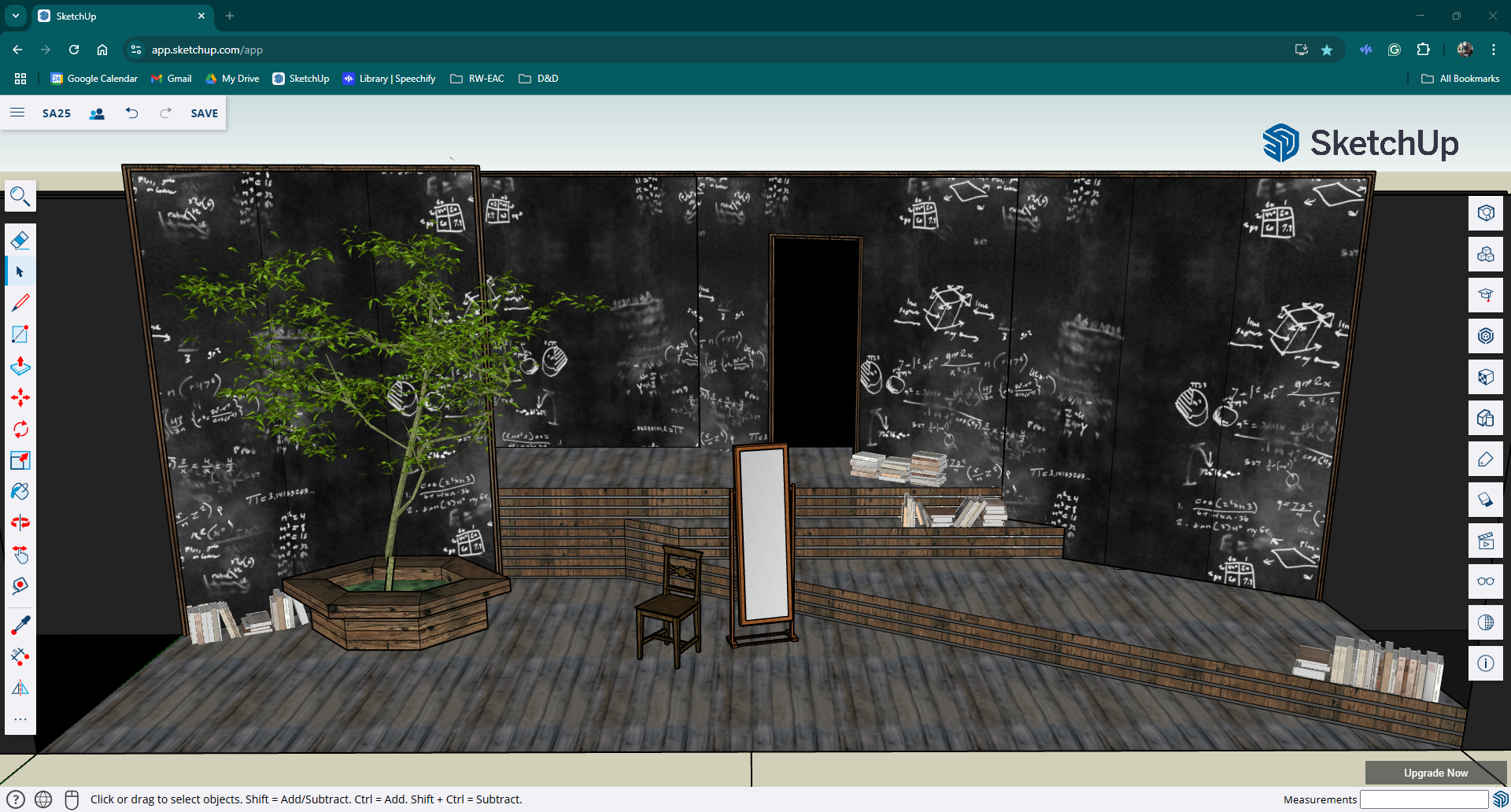Open the D&D bookmarks folder
The image size is (1511, 812).
[539, 79]
